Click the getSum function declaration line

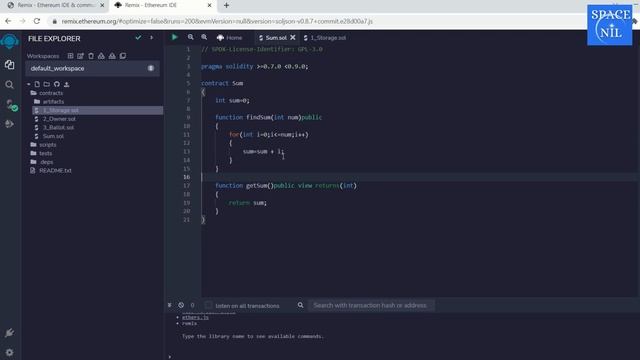click(x=286, y=185)
